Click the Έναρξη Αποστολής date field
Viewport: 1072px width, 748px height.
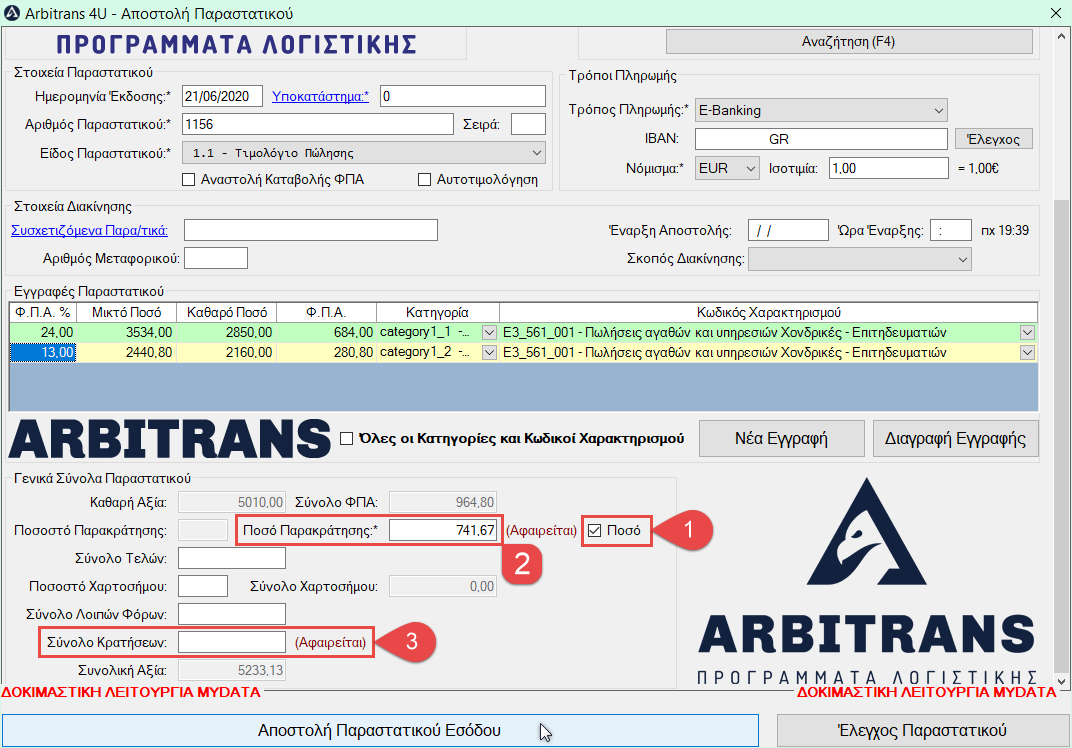point(788,230)
